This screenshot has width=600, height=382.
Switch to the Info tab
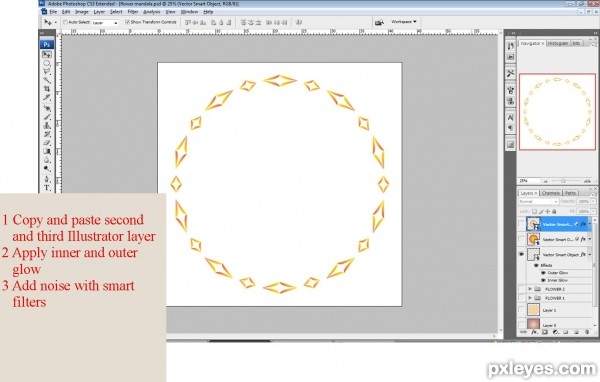576,44
